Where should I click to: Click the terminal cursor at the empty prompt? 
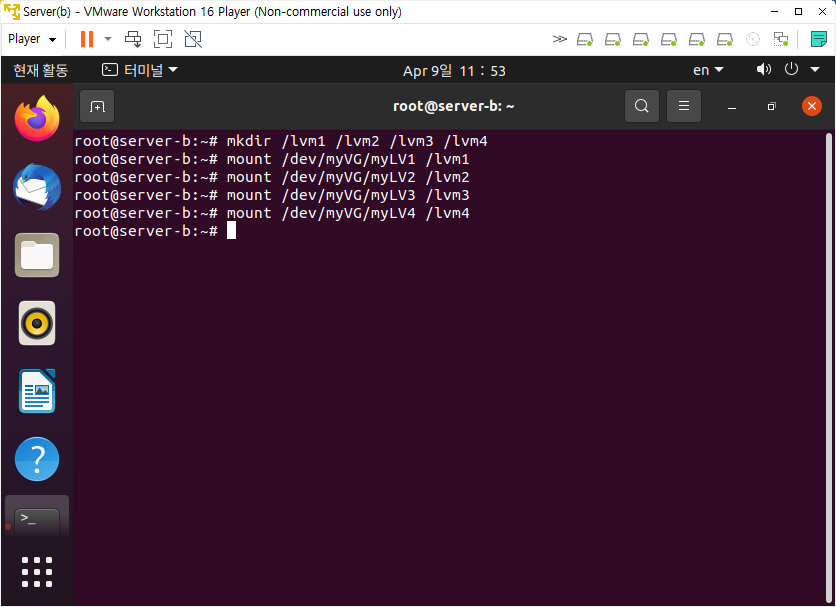(231, 231)
